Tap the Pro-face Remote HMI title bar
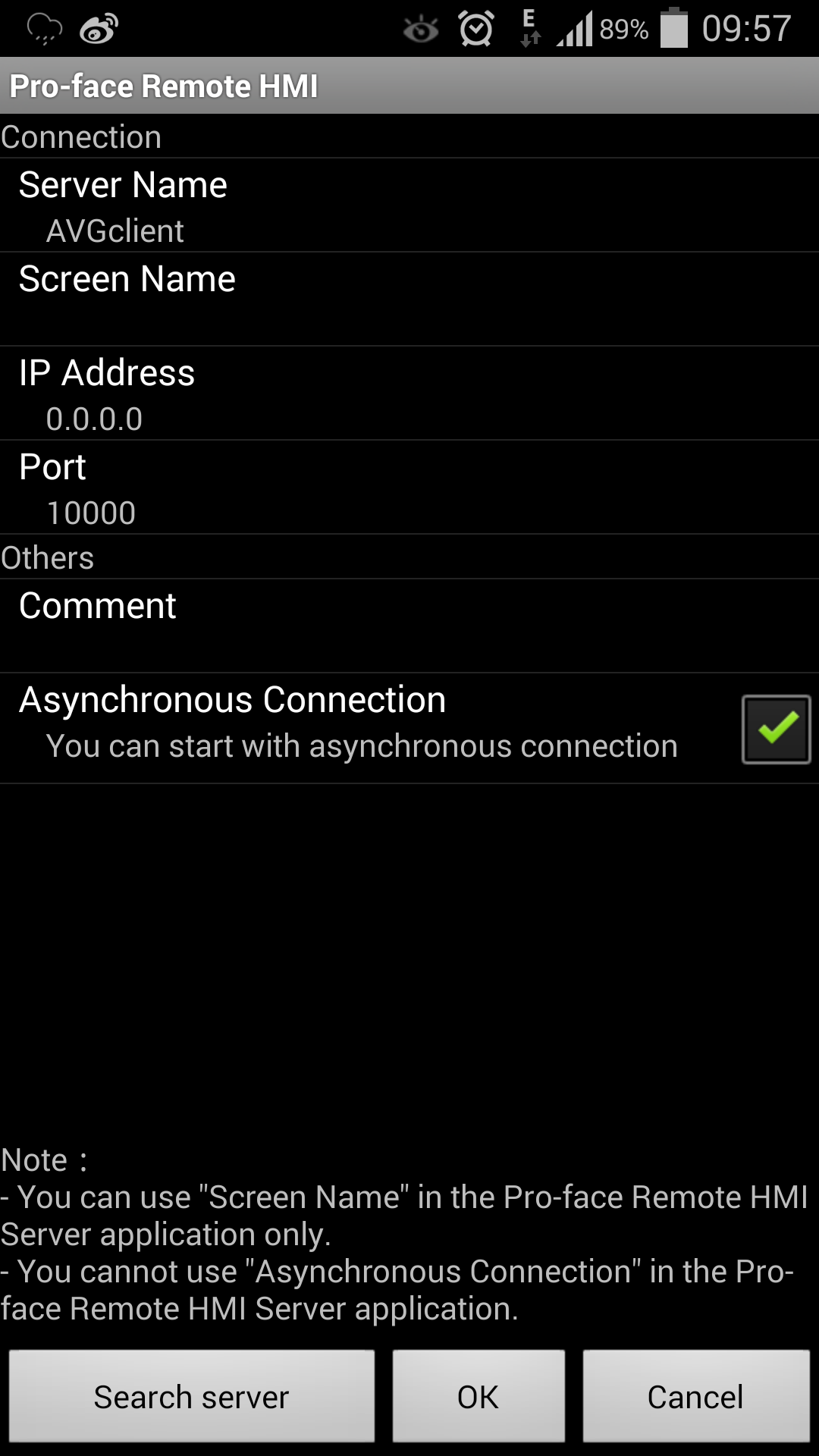This screenshot has height=1456, width=819. pos(409,86)
